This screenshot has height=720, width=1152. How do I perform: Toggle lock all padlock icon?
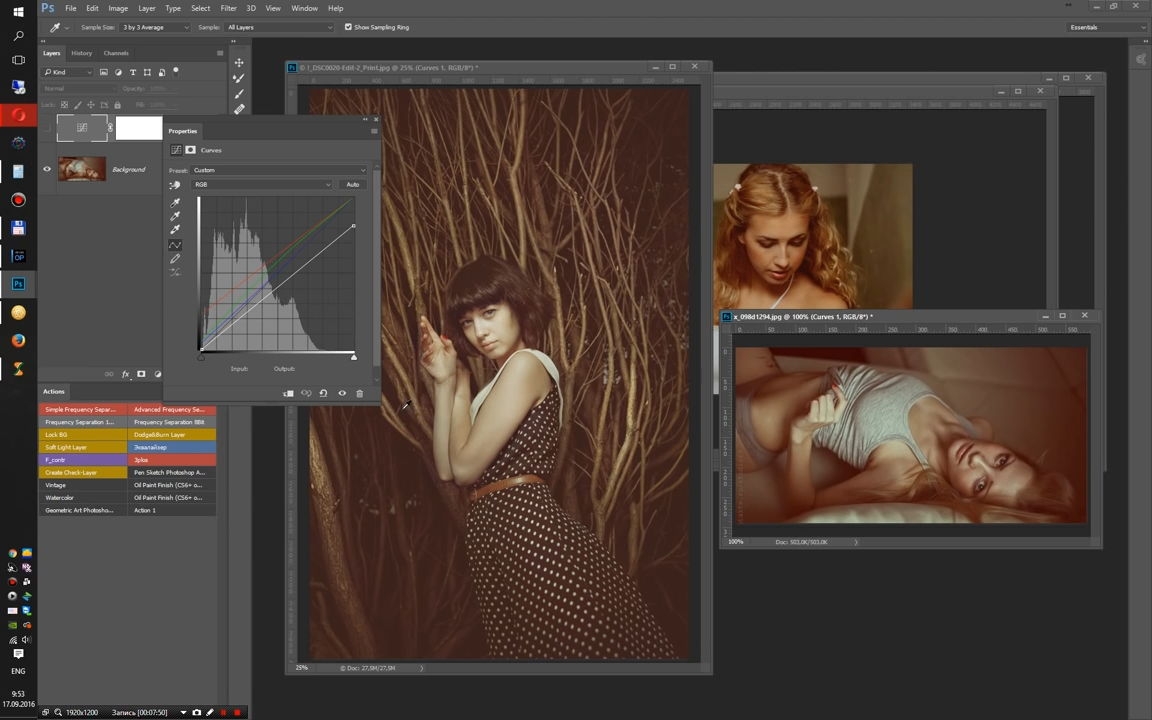tap(118, 105)
